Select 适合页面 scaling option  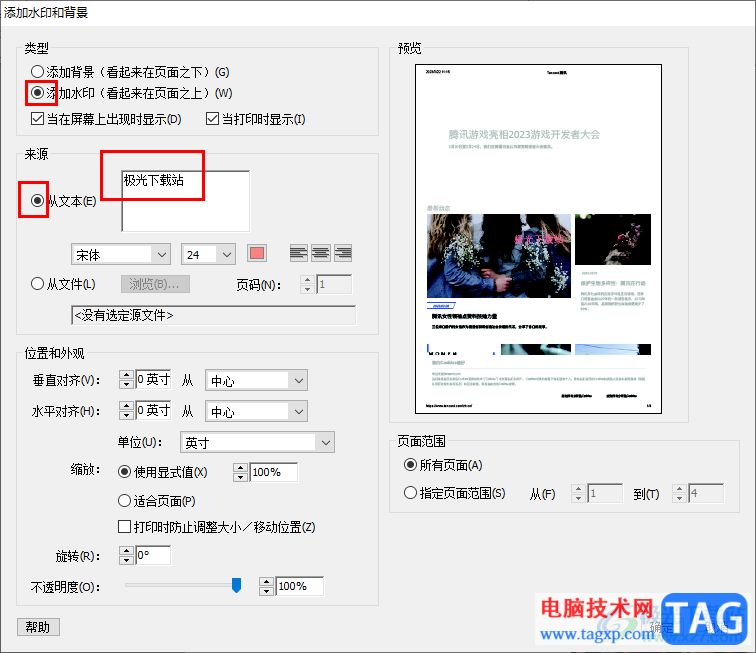(x=124, y=501)
